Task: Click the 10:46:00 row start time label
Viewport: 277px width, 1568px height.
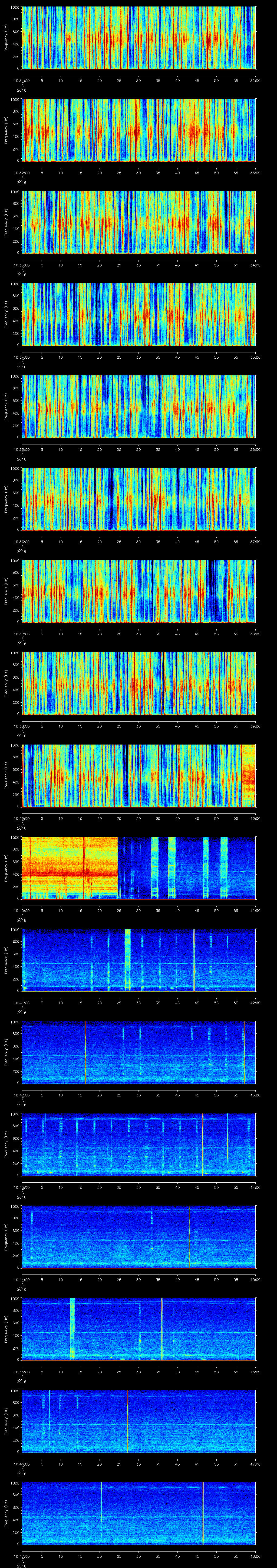Action: 22,1464
